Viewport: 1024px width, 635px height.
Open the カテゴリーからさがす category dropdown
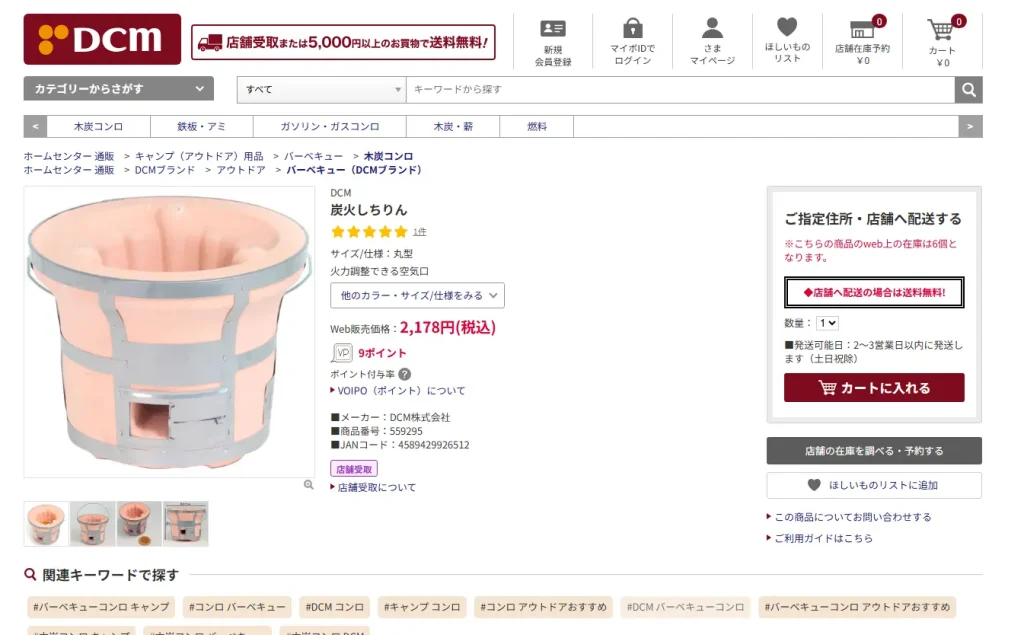click(118, 89)
